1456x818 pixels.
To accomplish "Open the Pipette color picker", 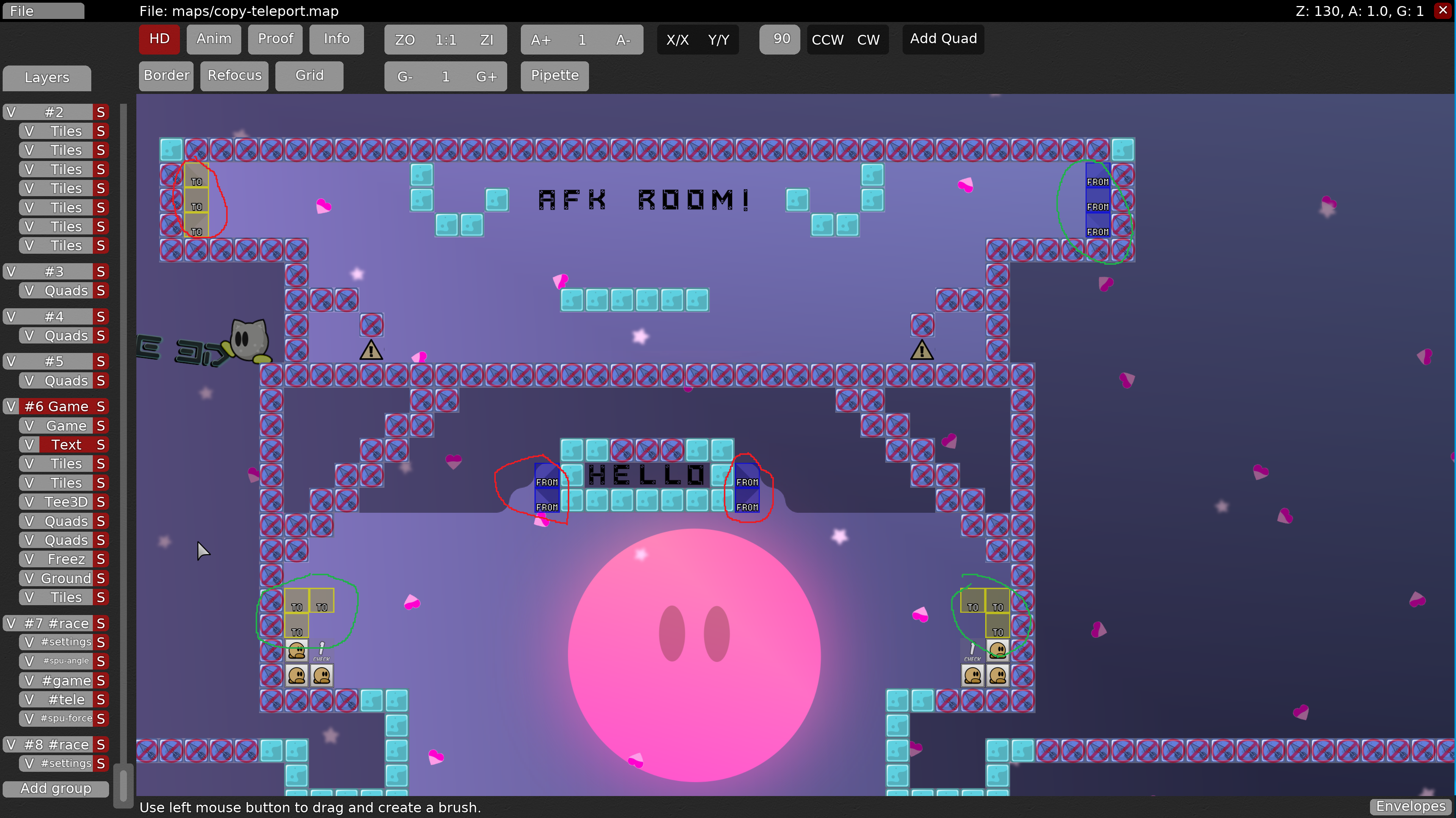I will (555, 75).
